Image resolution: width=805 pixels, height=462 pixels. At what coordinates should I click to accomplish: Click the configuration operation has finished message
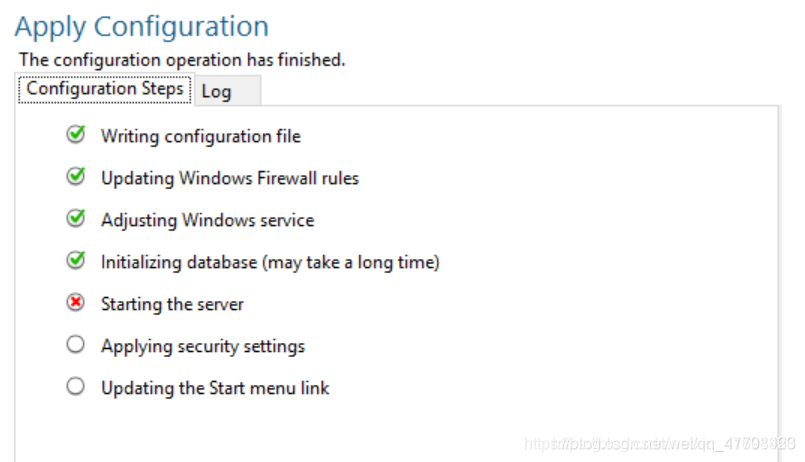182,60
